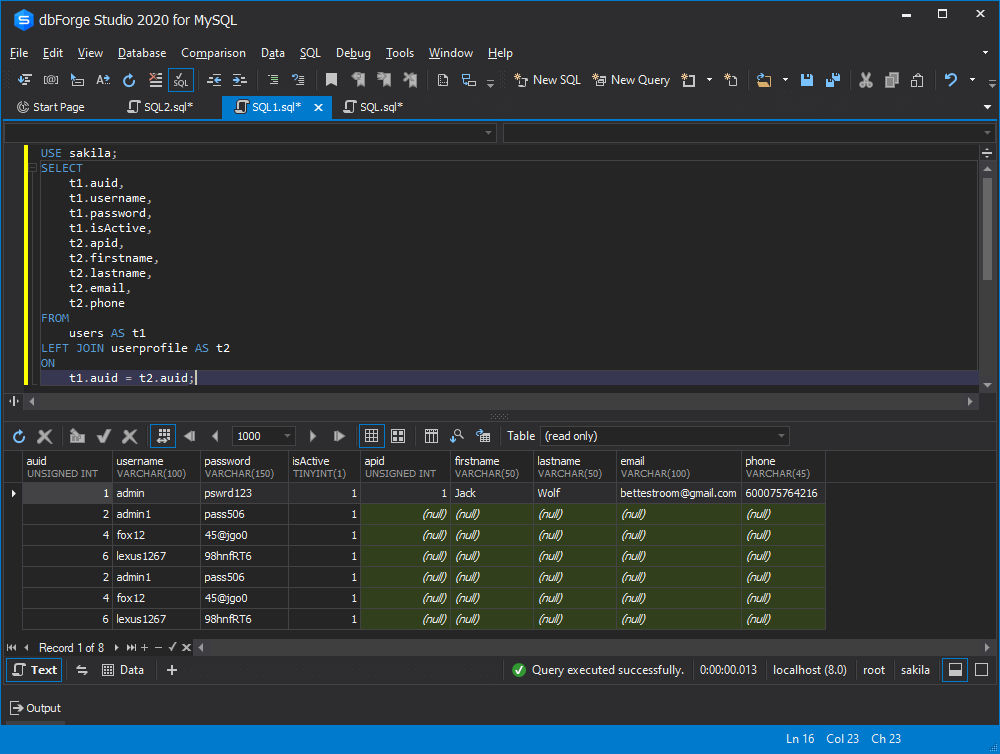The image size is (1000, 754).
Task: Open the Find in grid search icon
Action: click(x=457, y=435)
